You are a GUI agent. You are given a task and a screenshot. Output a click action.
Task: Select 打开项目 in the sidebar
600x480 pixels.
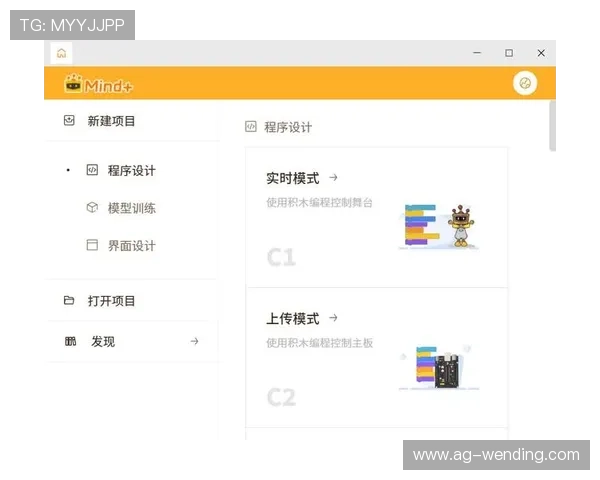111,301
